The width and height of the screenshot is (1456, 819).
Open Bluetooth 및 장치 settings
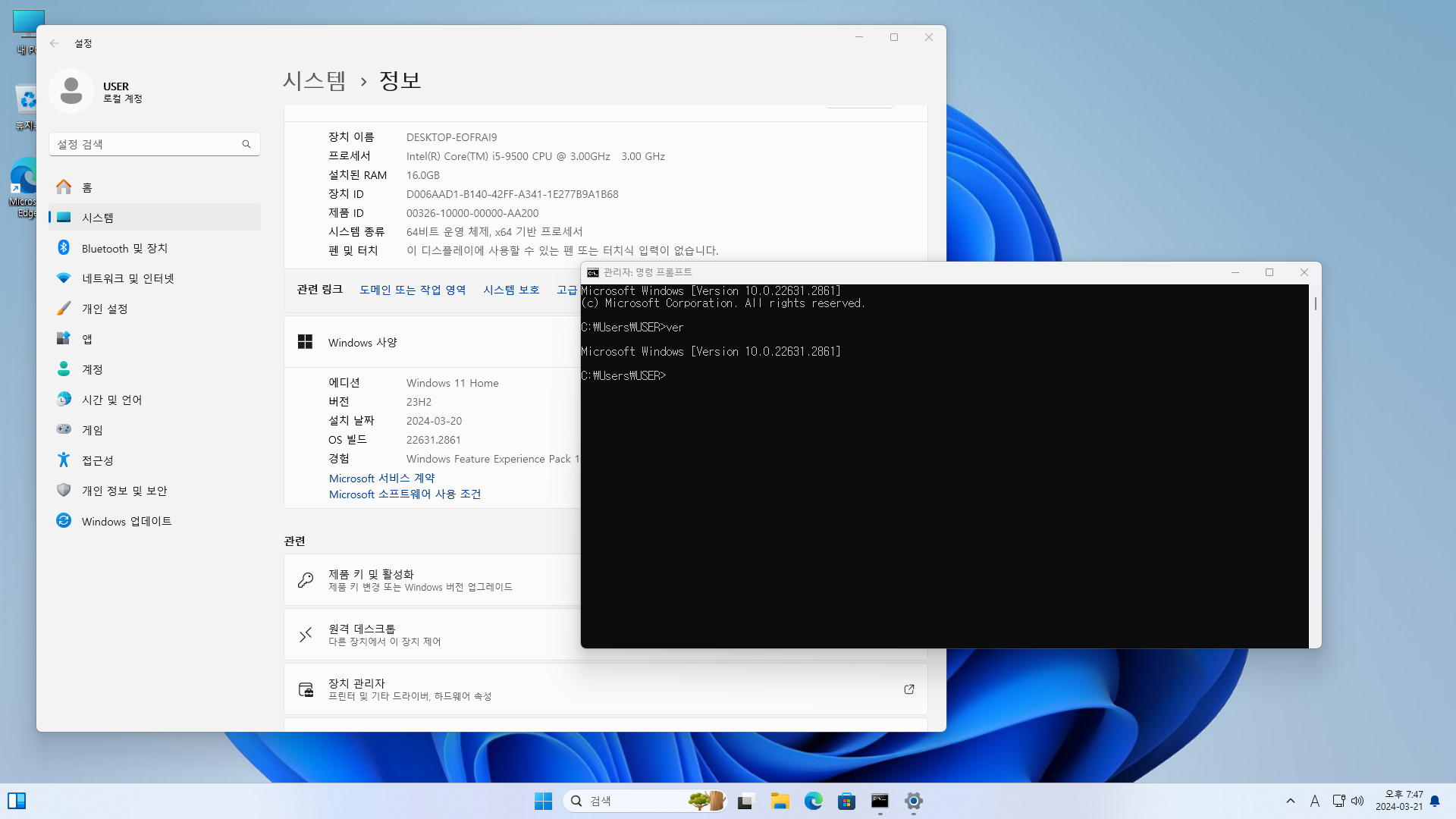pos(155,248)
